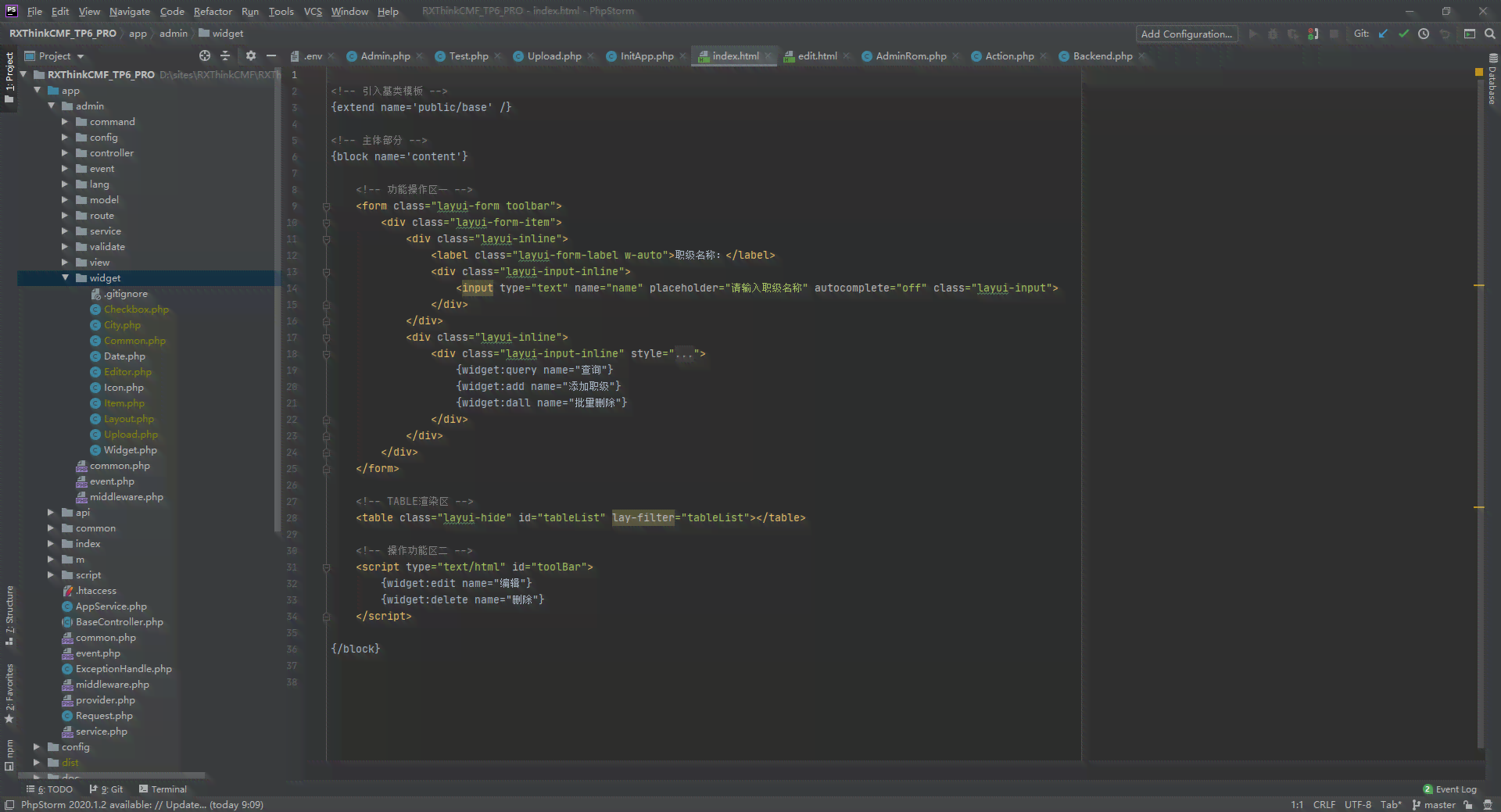Toggle the 1: Project side tab
Image resolution: width=1501 pixels, height=812 pixels.
(9, 77)
